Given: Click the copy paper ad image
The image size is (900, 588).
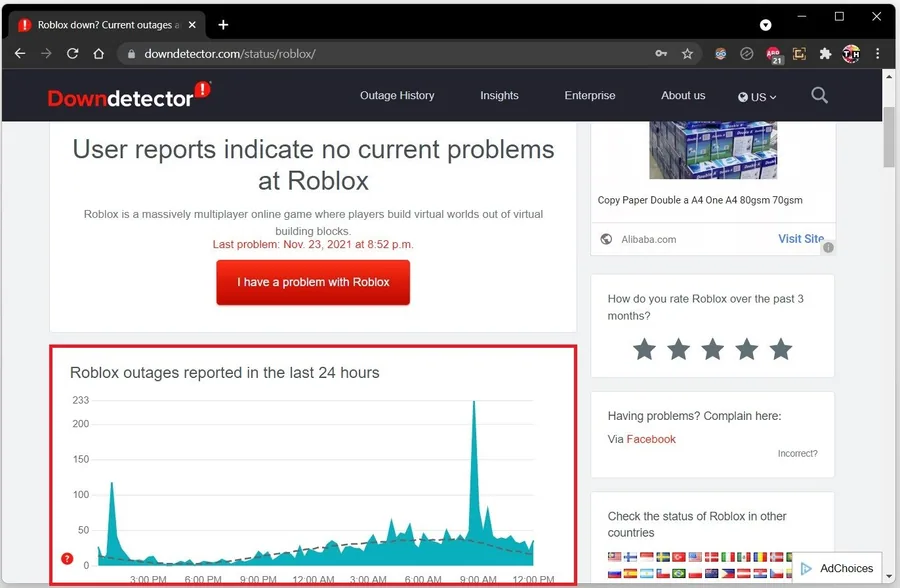Looking at the screenshot, I should [713, 150].
